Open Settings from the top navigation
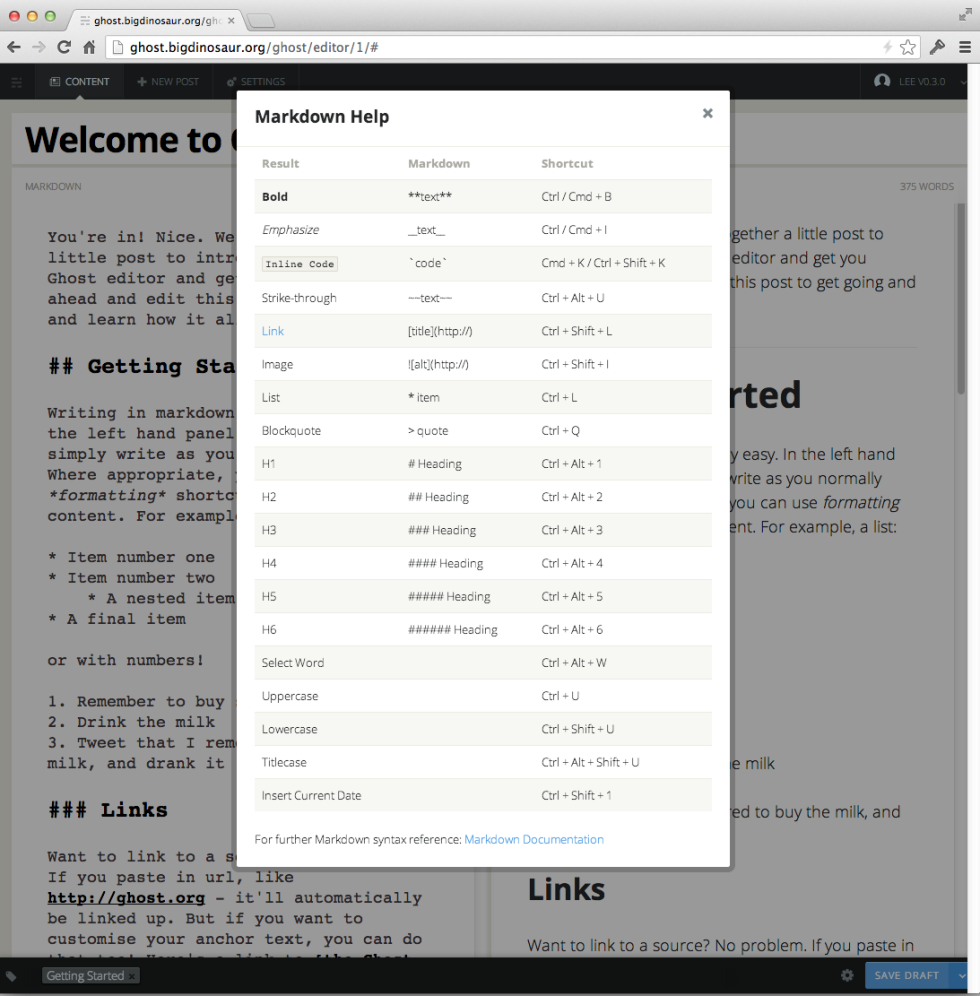The image size is (980, 996). click(x=256, y=82)
